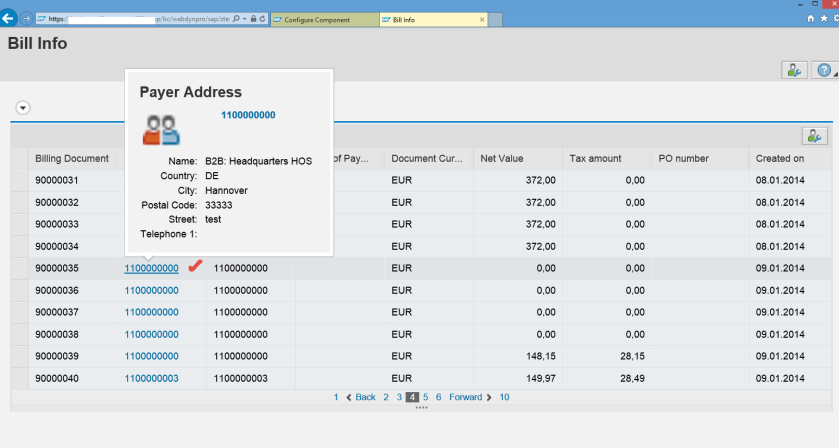Screen dimensions: 839x448
Task: Click payer link in row 90000038
Action: tap(151, 335)
